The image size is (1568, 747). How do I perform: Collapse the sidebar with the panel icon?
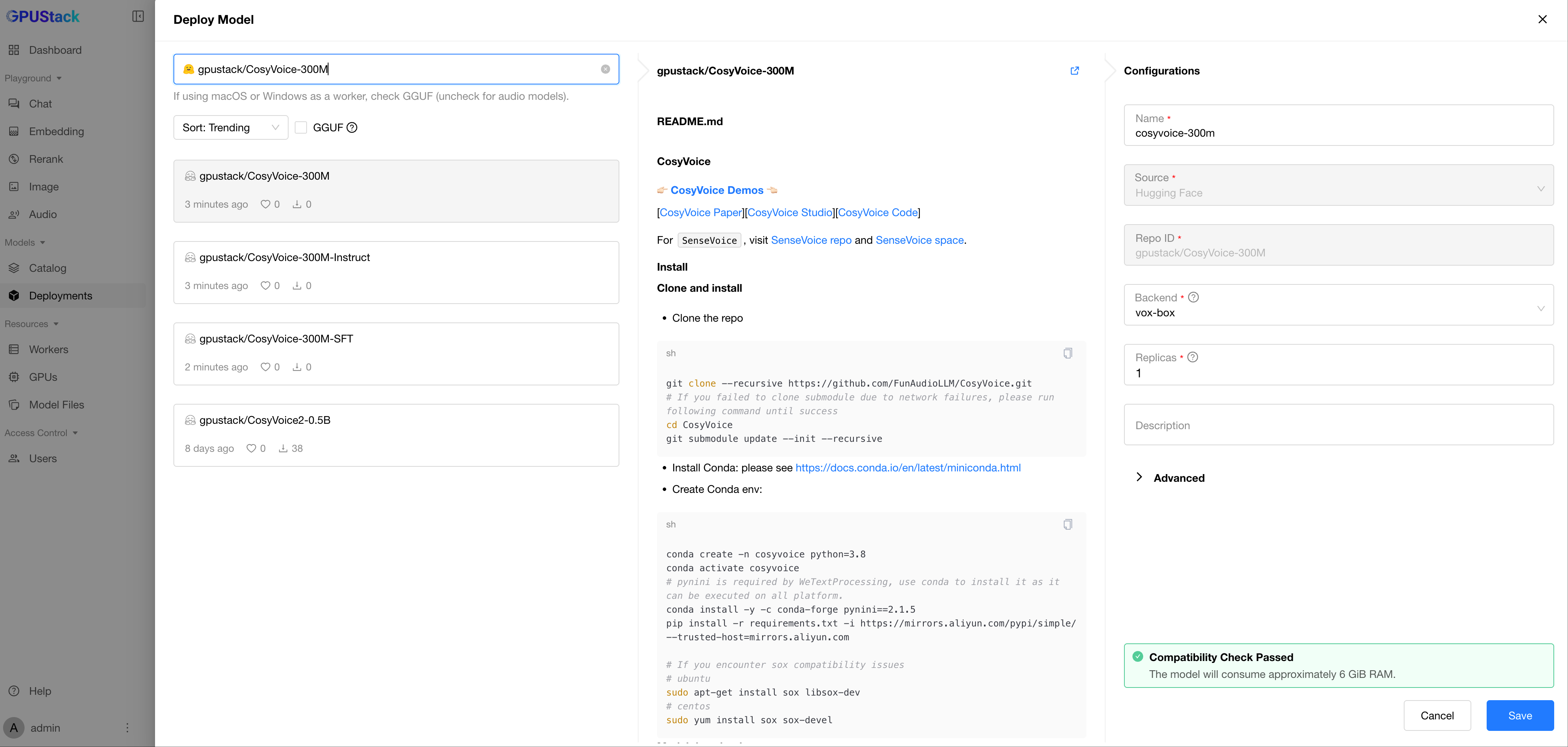[x=138, y=17]
